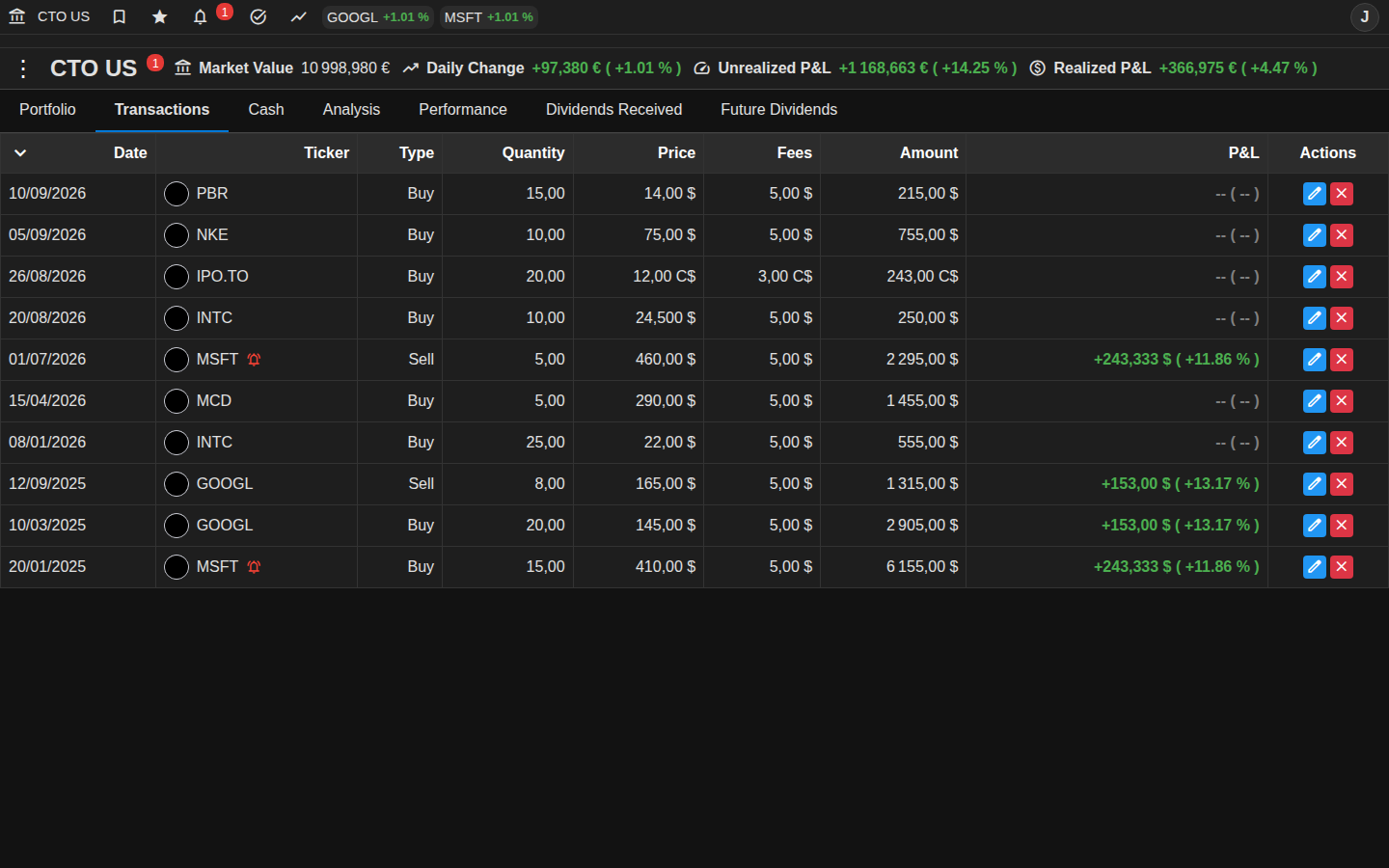This screenshot has height=868, width=1389.
Task: Click the GOOGL ticker chip in top bar
Action: (378, 17)
